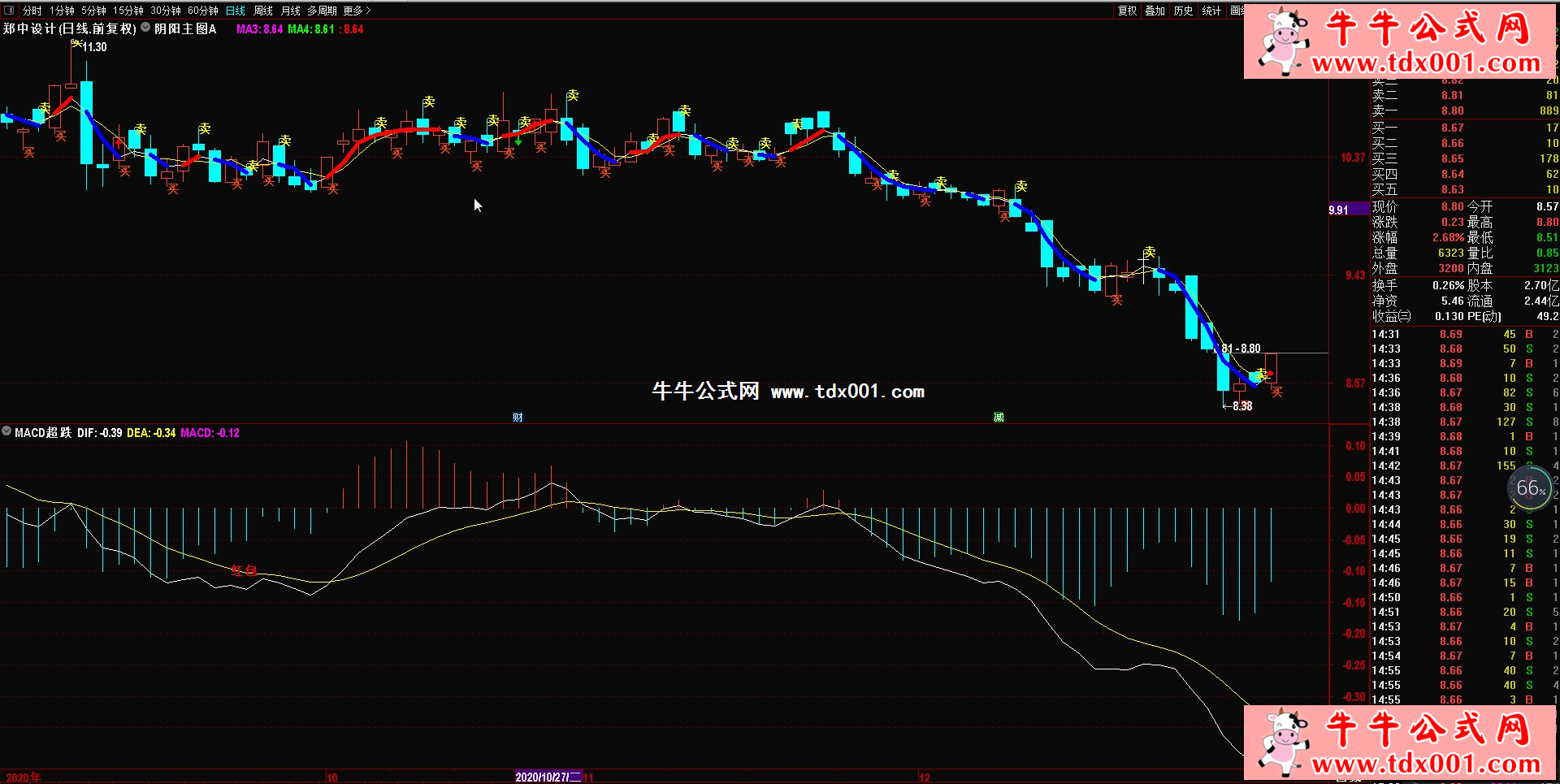Click the 叠加 overlay button
Viewport: 1560px width, 784px height.
[x=1155, y=11]
